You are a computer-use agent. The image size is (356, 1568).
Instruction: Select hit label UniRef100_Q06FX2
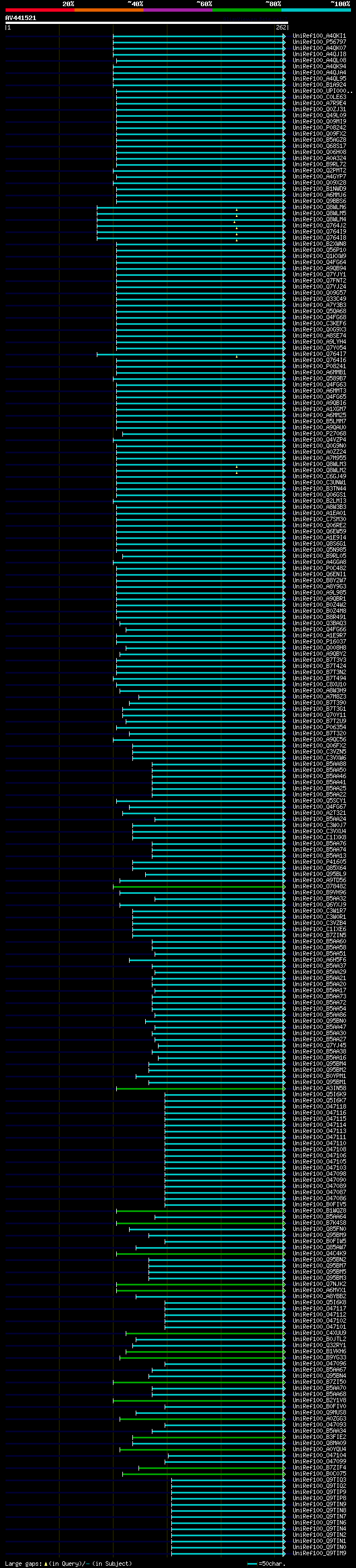coord(319,746)
